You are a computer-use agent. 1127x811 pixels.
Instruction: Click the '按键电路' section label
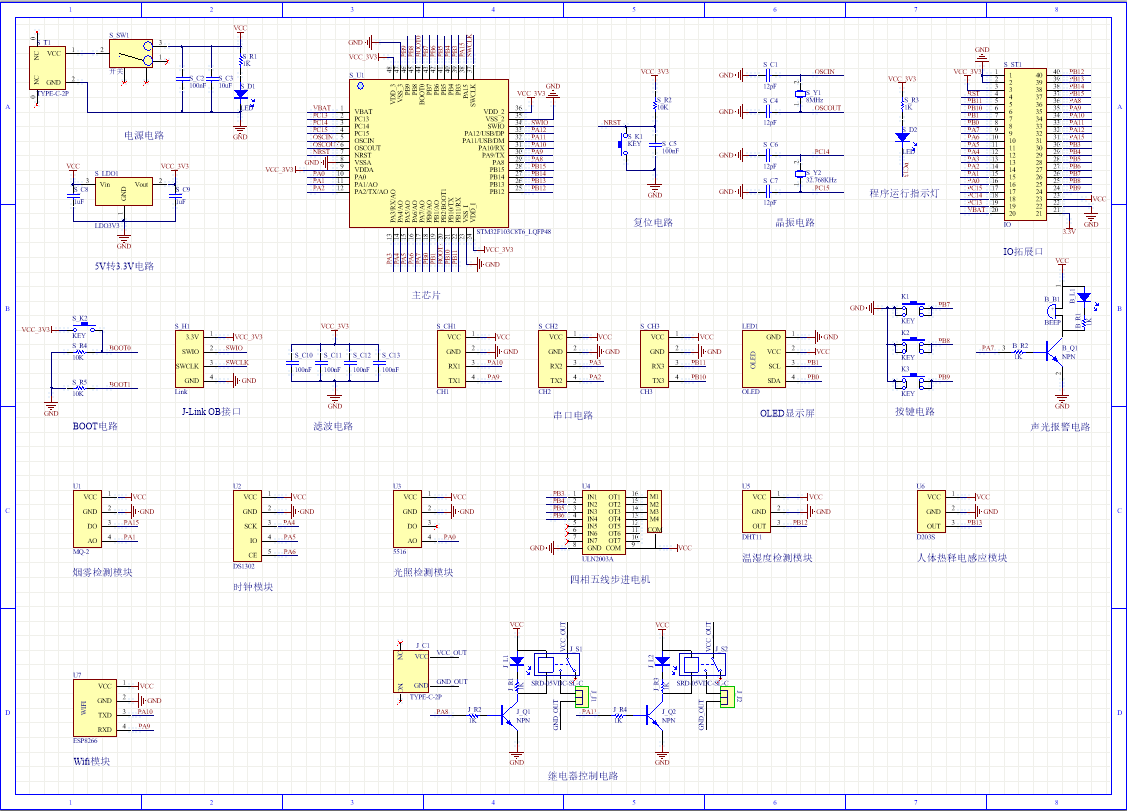click(x=915, y=411)
